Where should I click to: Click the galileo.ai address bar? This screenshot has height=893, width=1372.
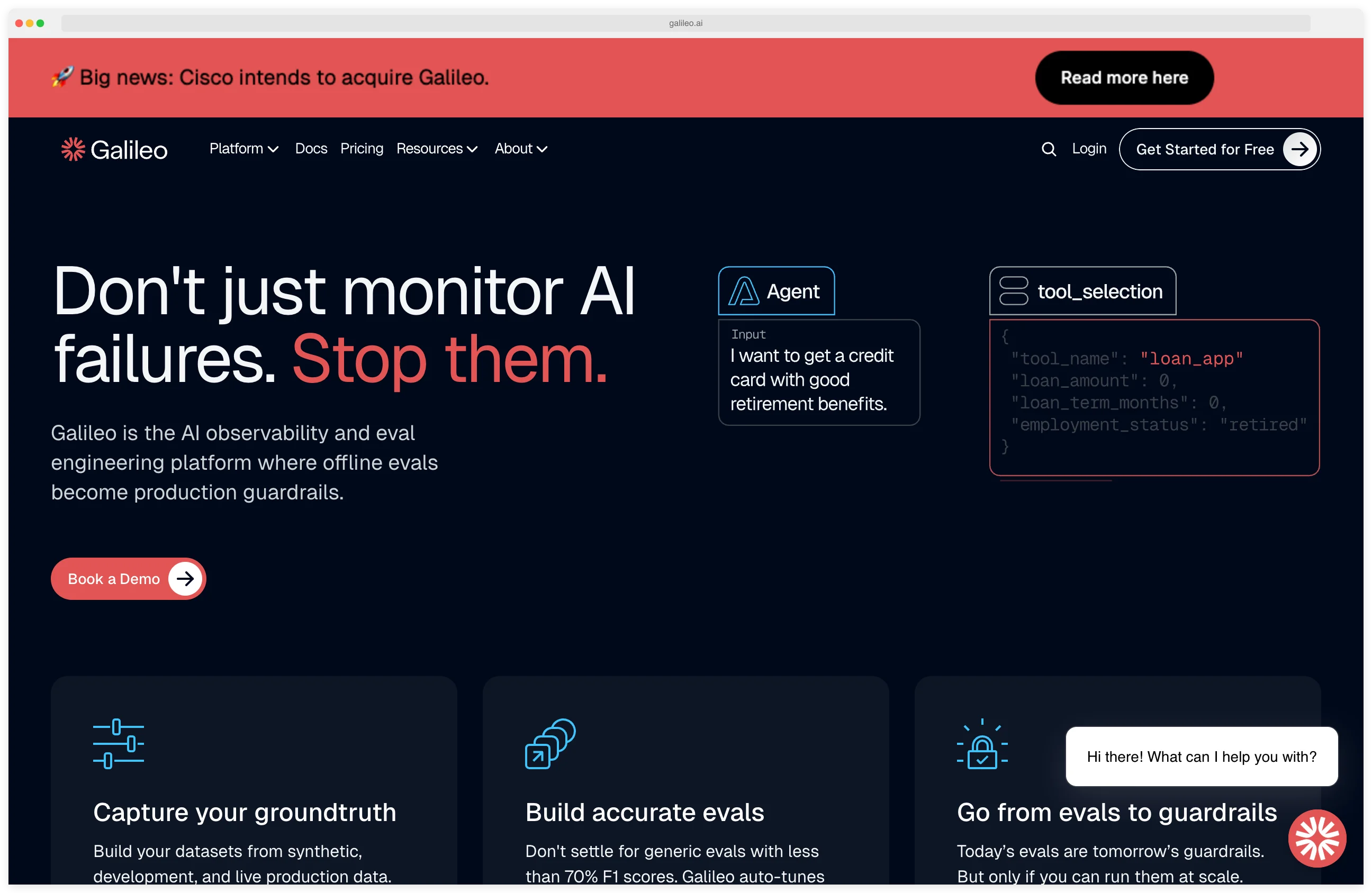click(x=685, y=23)
